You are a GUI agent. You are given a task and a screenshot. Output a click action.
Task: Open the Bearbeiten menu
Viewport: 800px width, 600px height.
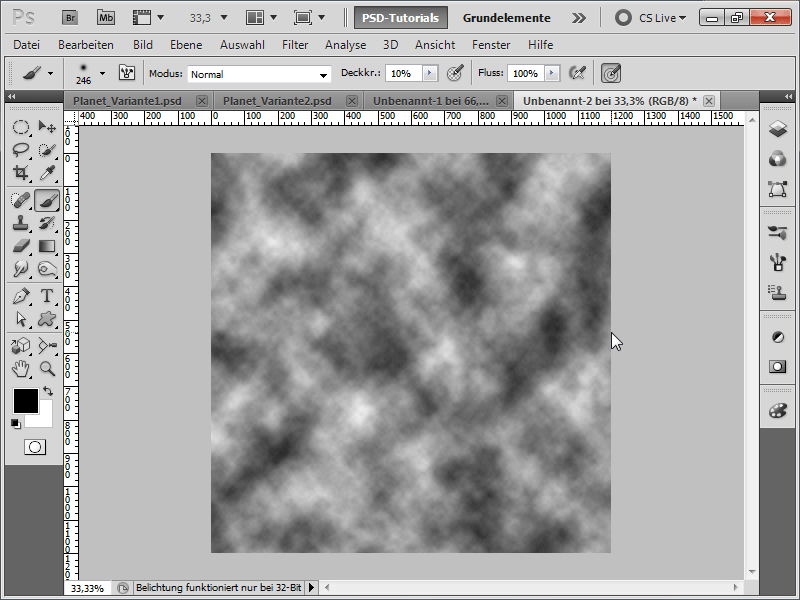pos(86,45)
